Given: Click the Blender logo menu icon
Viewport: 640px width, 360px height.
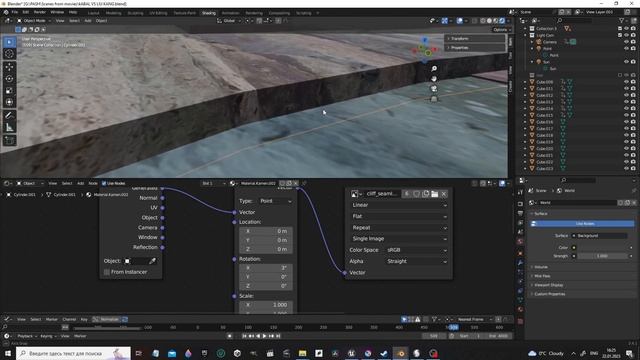Looking at the screenshot, I should click(6, 12).
